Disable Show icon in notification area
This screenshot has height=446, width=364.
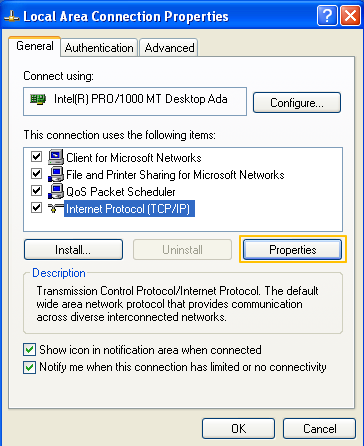[29, 350]
